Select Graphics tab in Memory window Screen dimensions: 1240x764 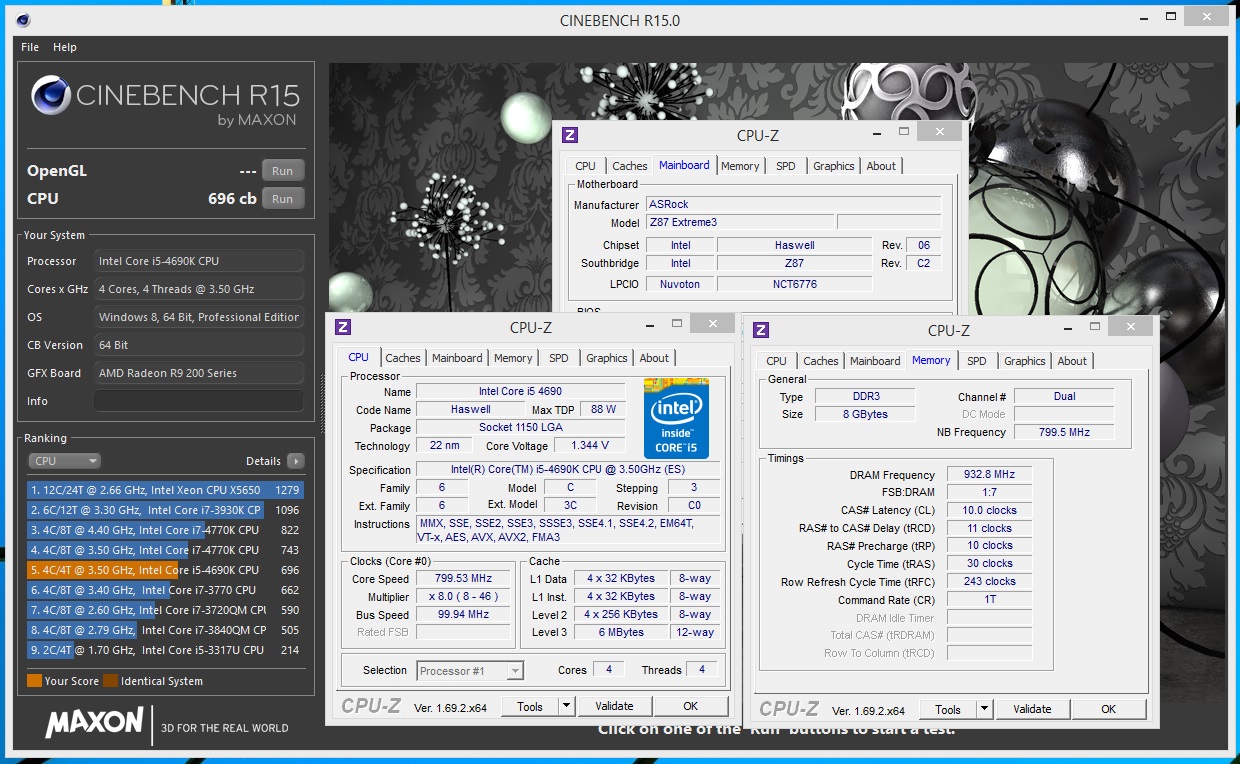point(1025,361)
